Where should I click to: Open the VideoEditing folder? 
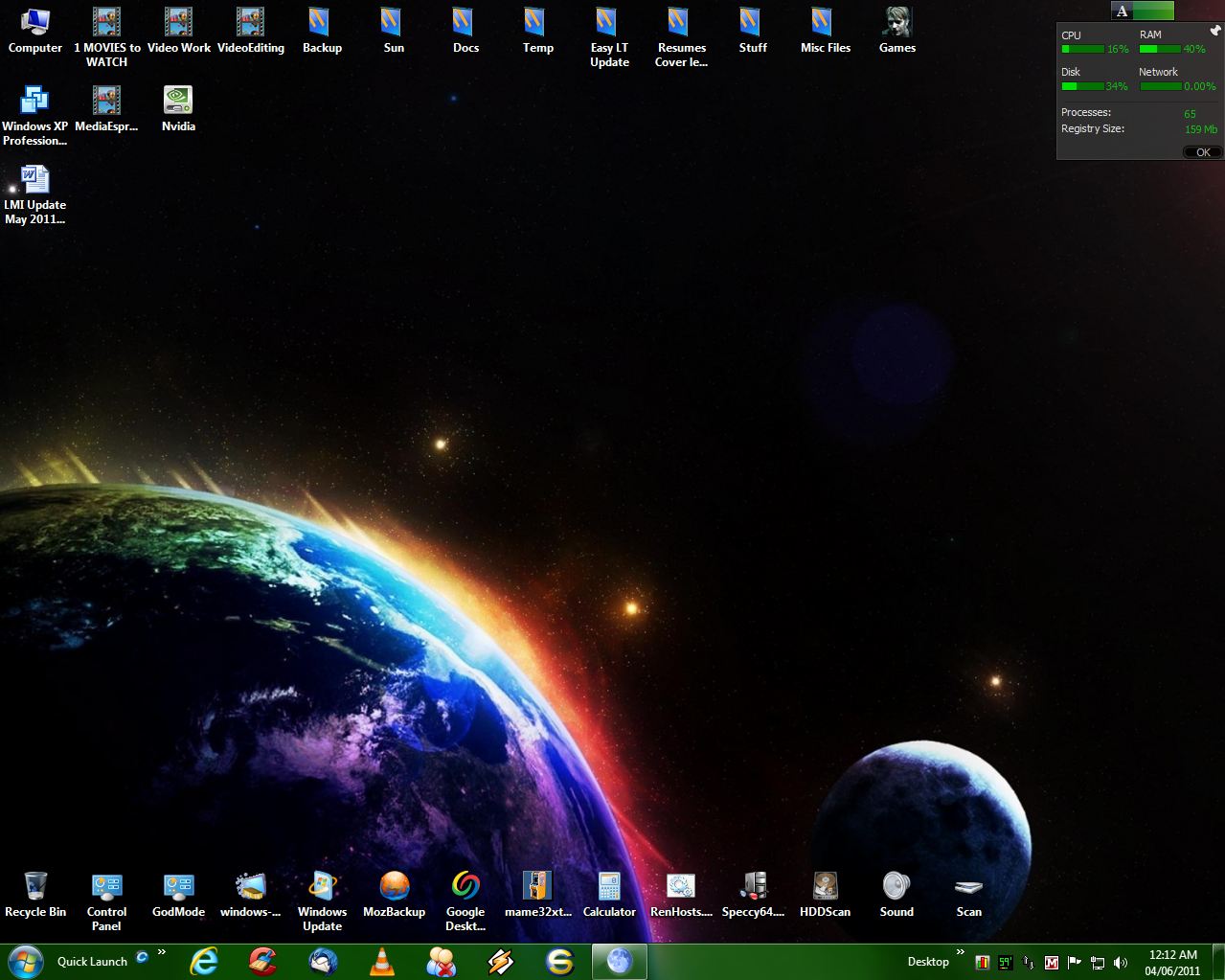[251, 31]
